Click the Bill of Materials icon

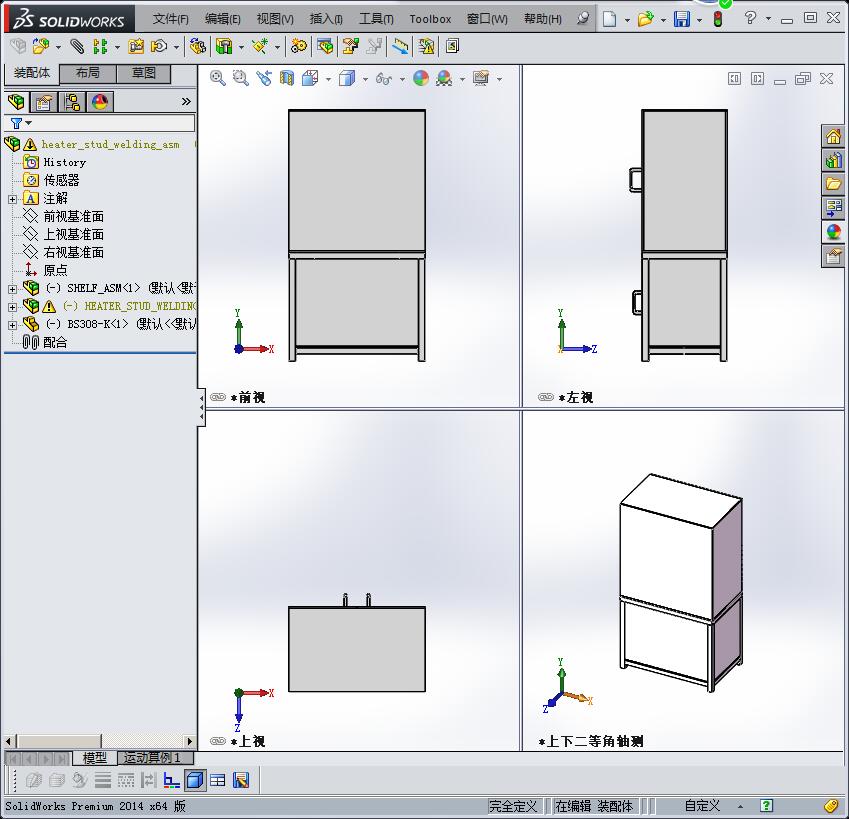pos(325,47)
